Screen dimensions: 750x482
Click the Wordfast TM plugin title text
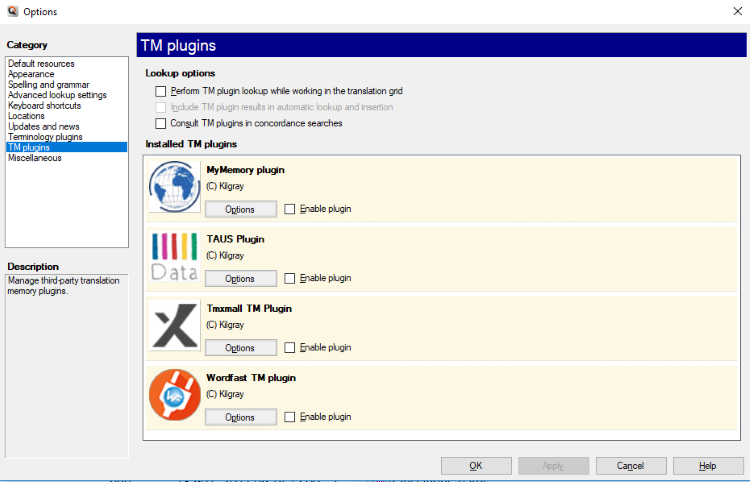[x=251, y=378]
